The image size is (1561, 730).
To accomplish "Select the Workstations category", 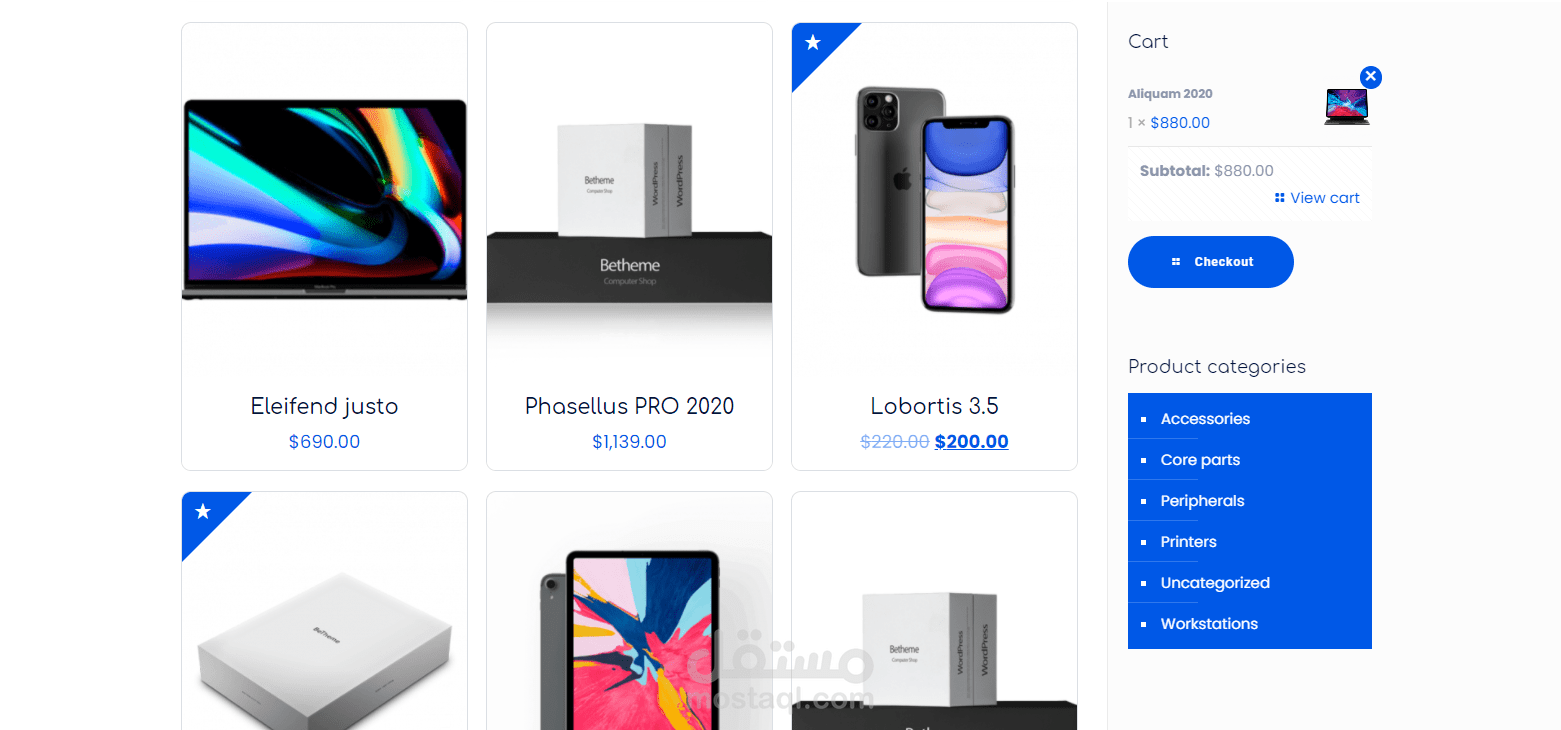I will (1209, 624).
